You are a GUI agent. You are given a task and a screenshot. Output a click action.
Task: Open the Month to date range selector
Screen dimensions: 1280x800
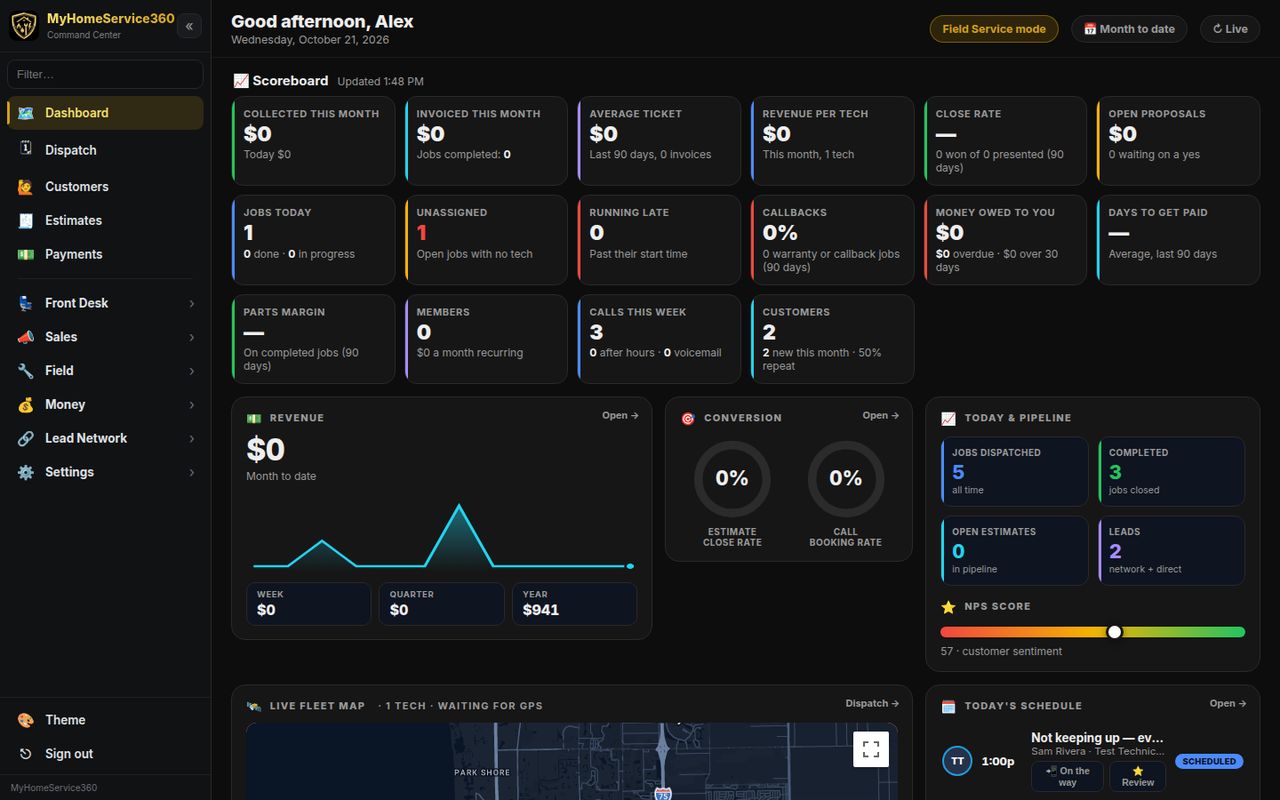(1129, 29)
